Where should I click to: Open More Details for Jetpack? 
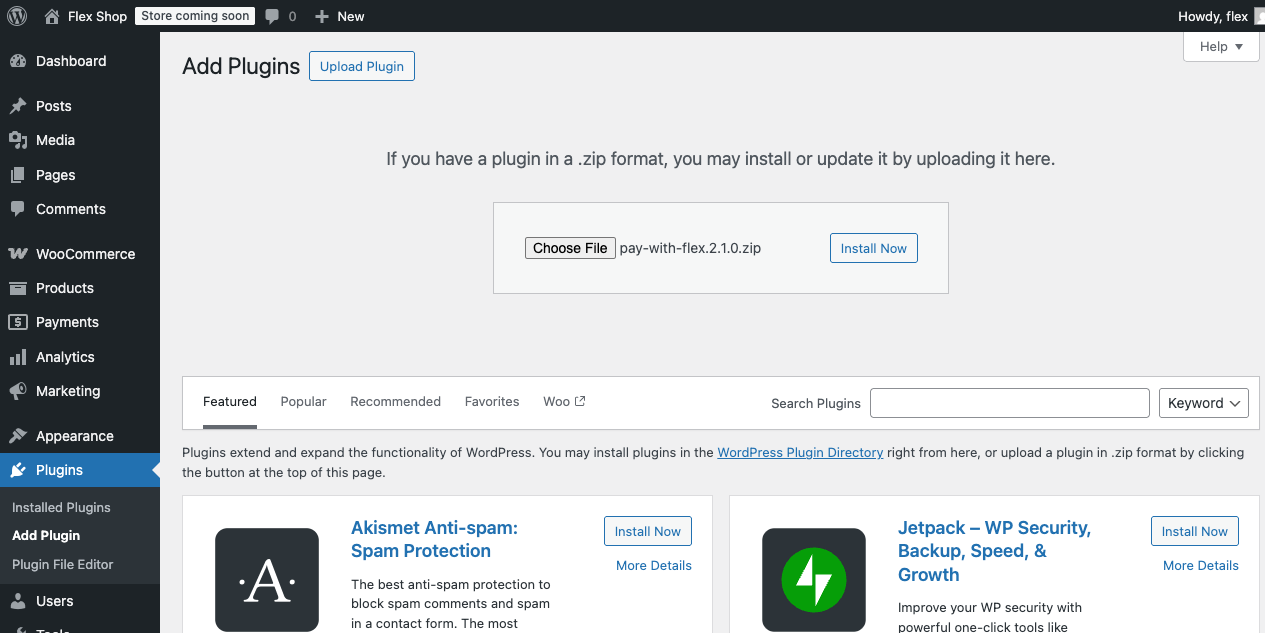[x=1201, y=565]
